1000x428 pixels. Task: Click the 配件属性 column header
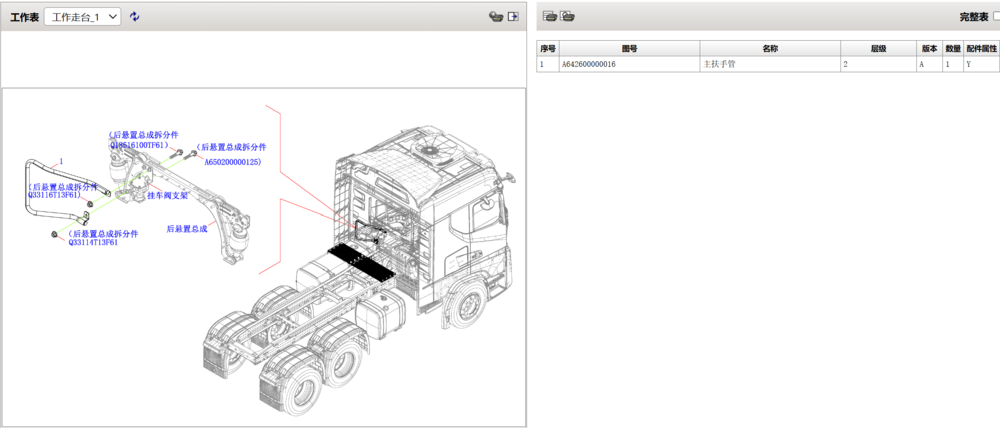pyautogui.click(x=981, y=48)
